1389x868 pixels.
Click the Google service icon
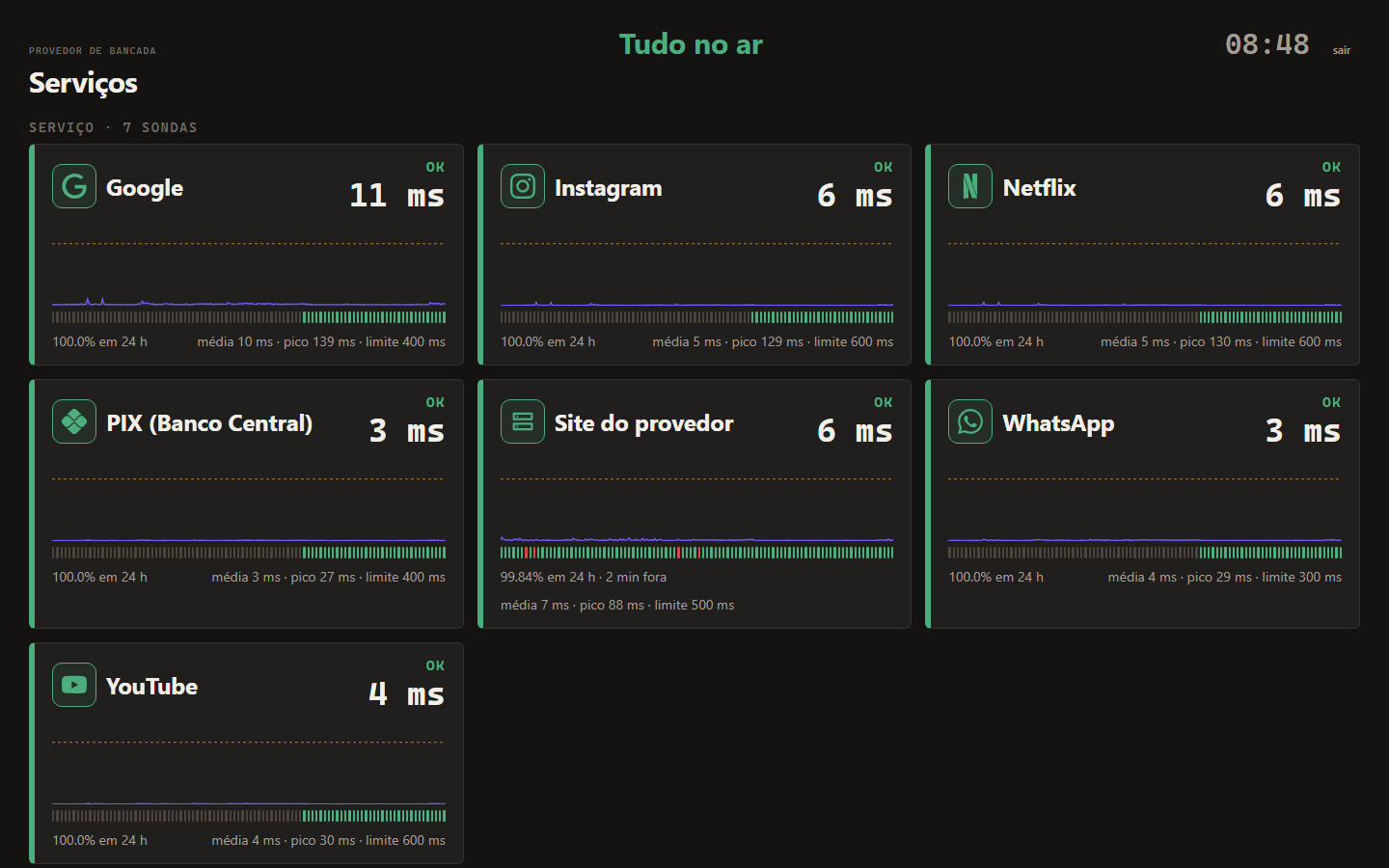[74, 186]
